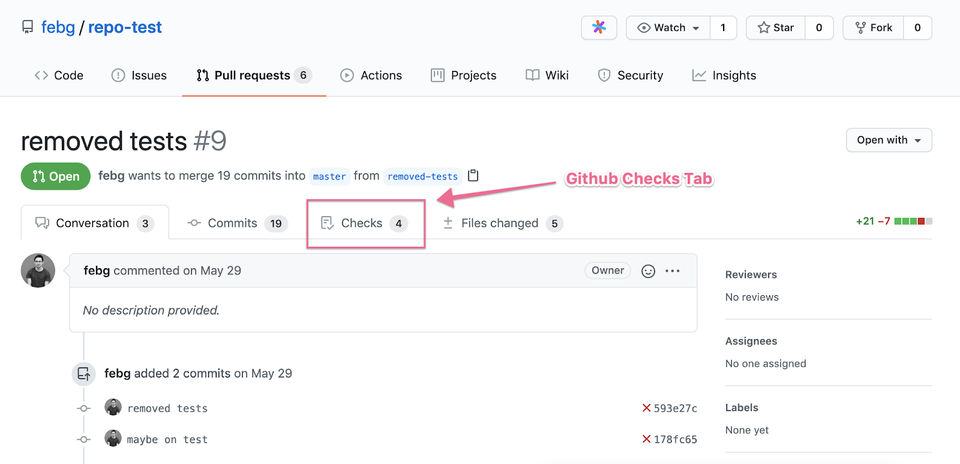The width and height of the screenshot is (960, 464).
Task: Go to the Actions tab
Action: click(371, 75)
